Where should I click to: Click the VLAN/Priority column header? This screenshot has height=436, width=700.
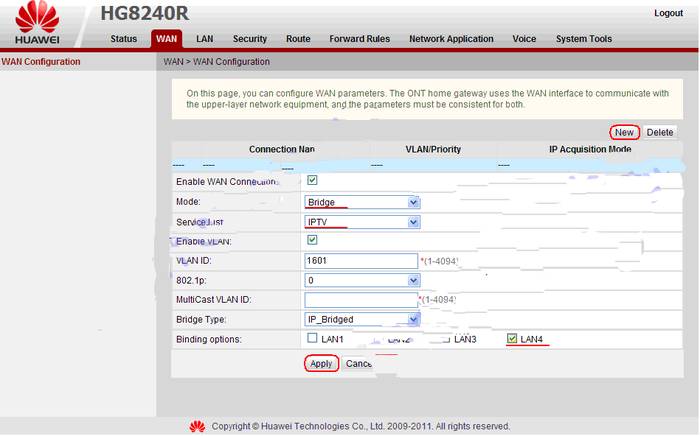click(433, 149)
